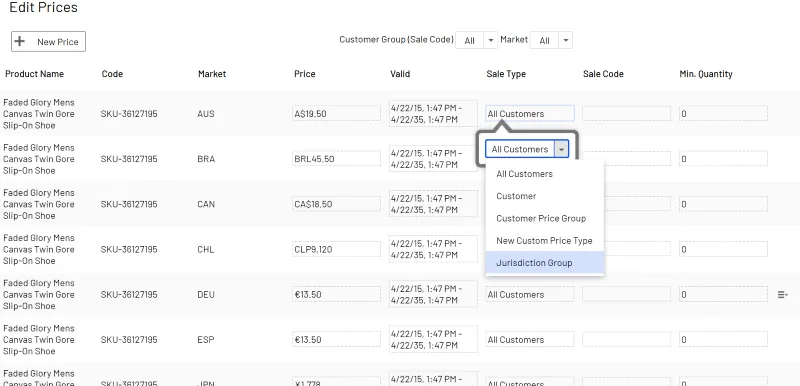This screenshot has width=800, height=386.
Task: Click the Sale Type field in ESP row
Action: click(x=530, y=340)
